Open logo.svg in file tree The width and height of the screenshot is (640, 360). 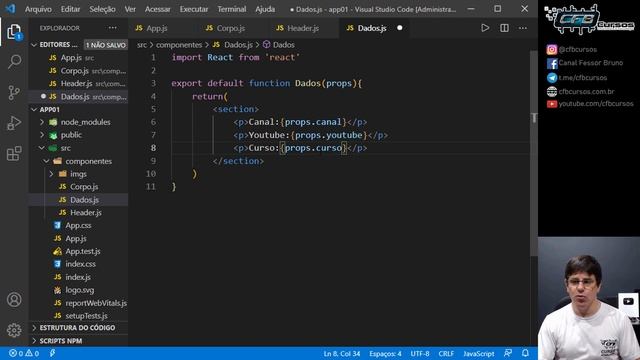[80, 290]
